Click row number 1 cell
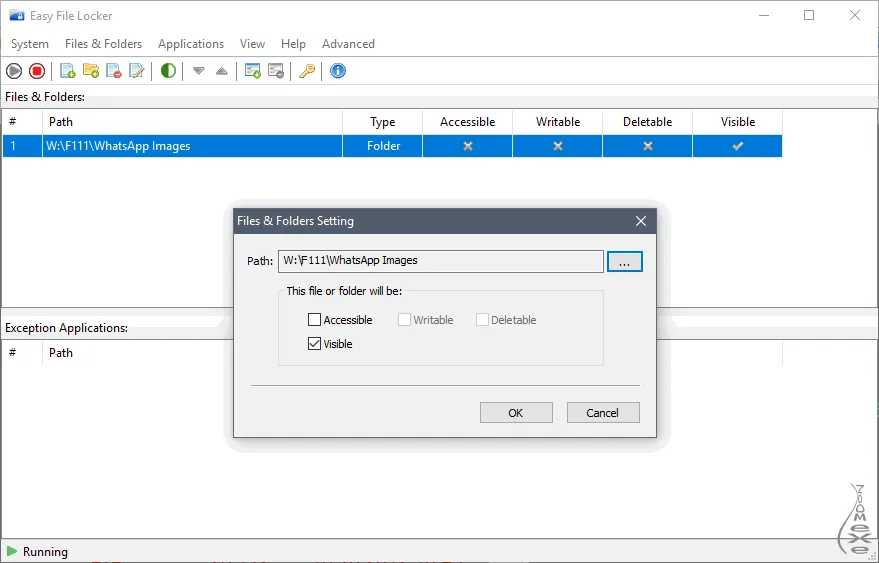The height and width of the screenshot is (563, 879). click(22, 146)
